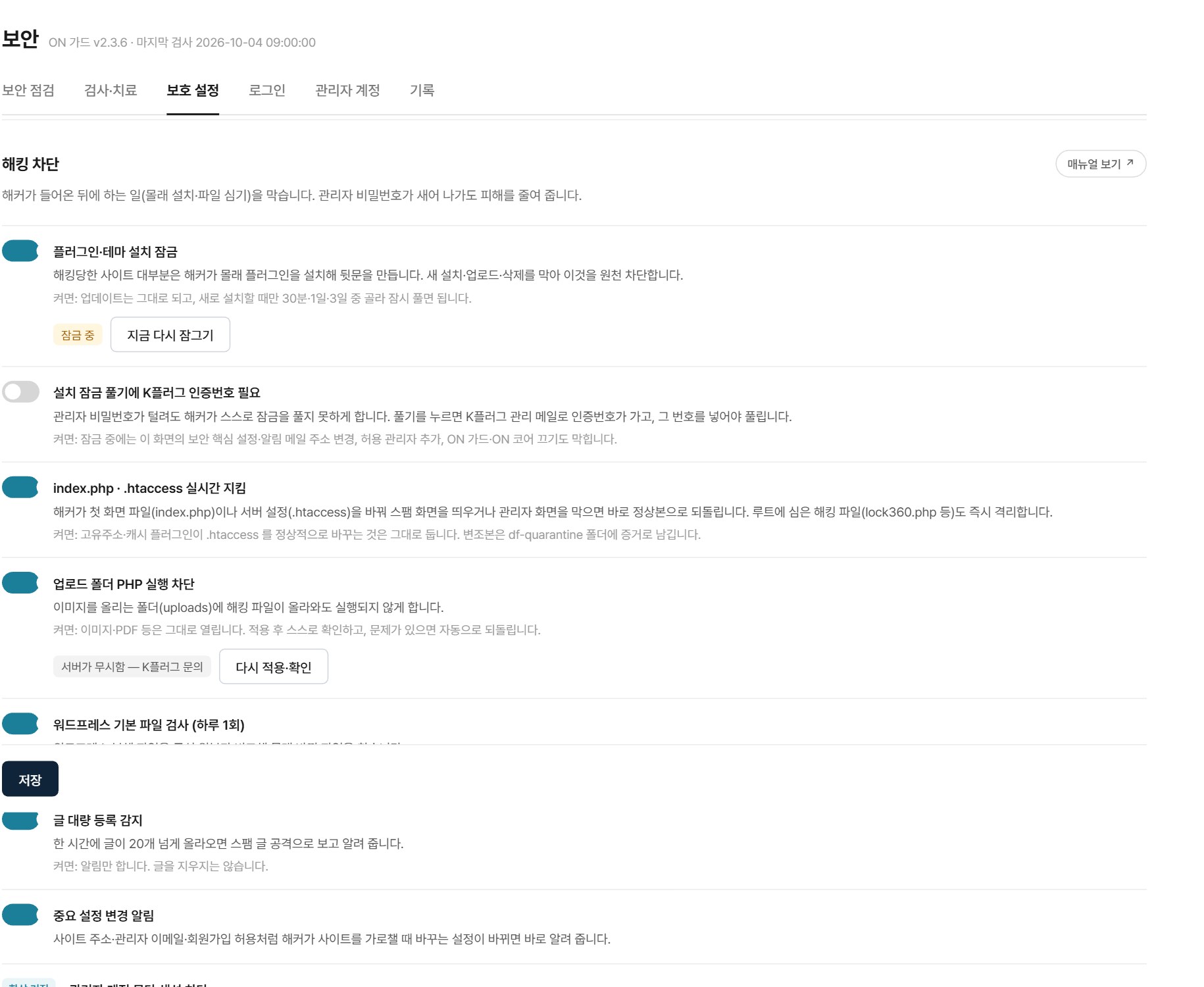Toggle 중요 설정 변경 알림 switch
The height and width of the screenshot is (987, 1204).
coord(20,915)
